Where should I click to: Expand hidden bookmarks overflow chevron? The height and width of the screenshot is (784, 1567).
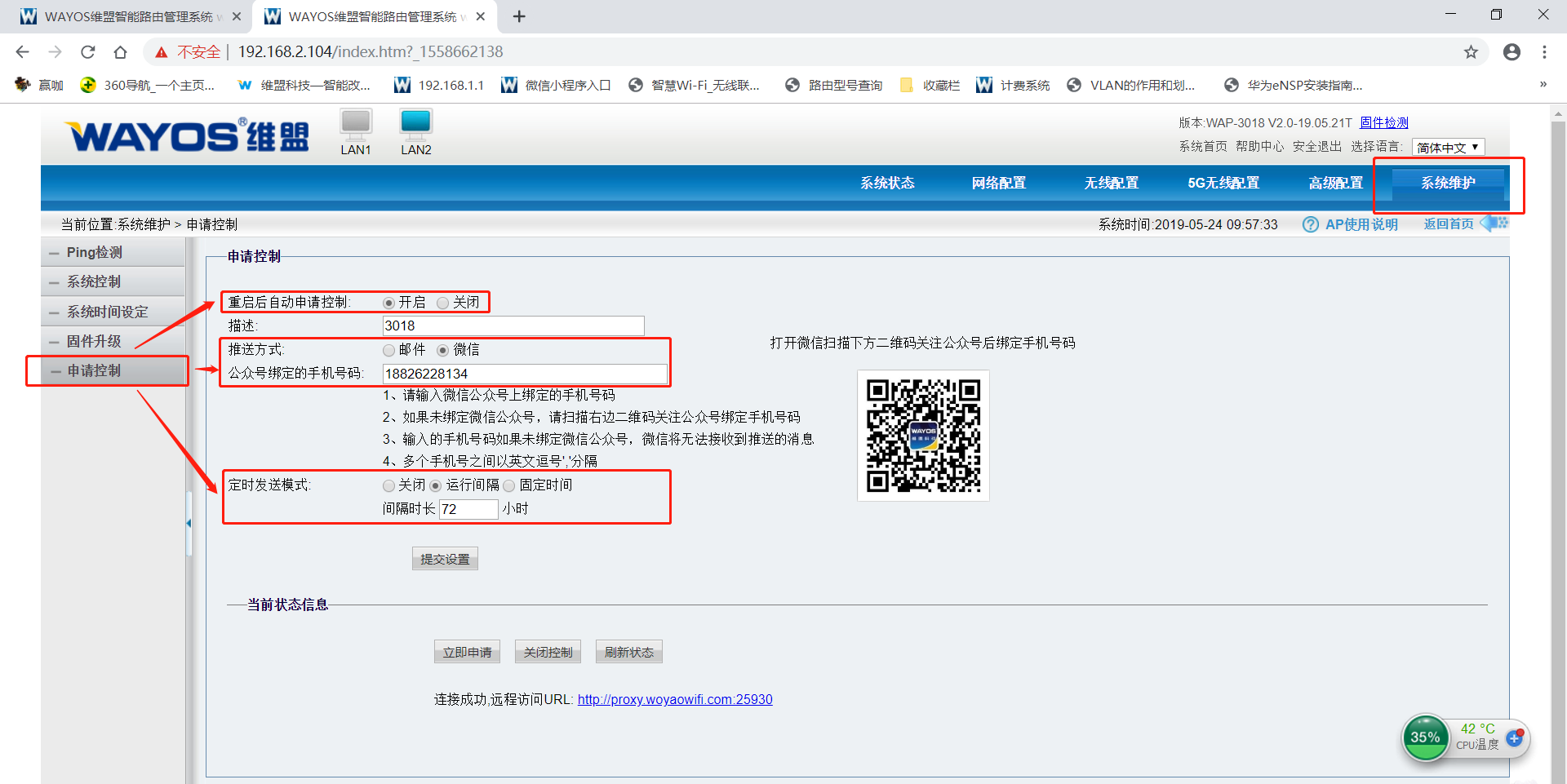point(1543,84)
